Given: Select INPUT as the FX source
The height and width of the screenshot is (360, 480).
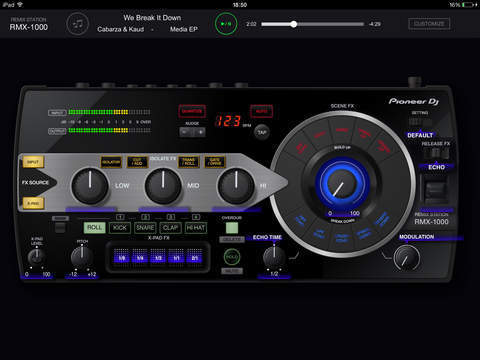Looking at the screenshot, I should point(33,162).
